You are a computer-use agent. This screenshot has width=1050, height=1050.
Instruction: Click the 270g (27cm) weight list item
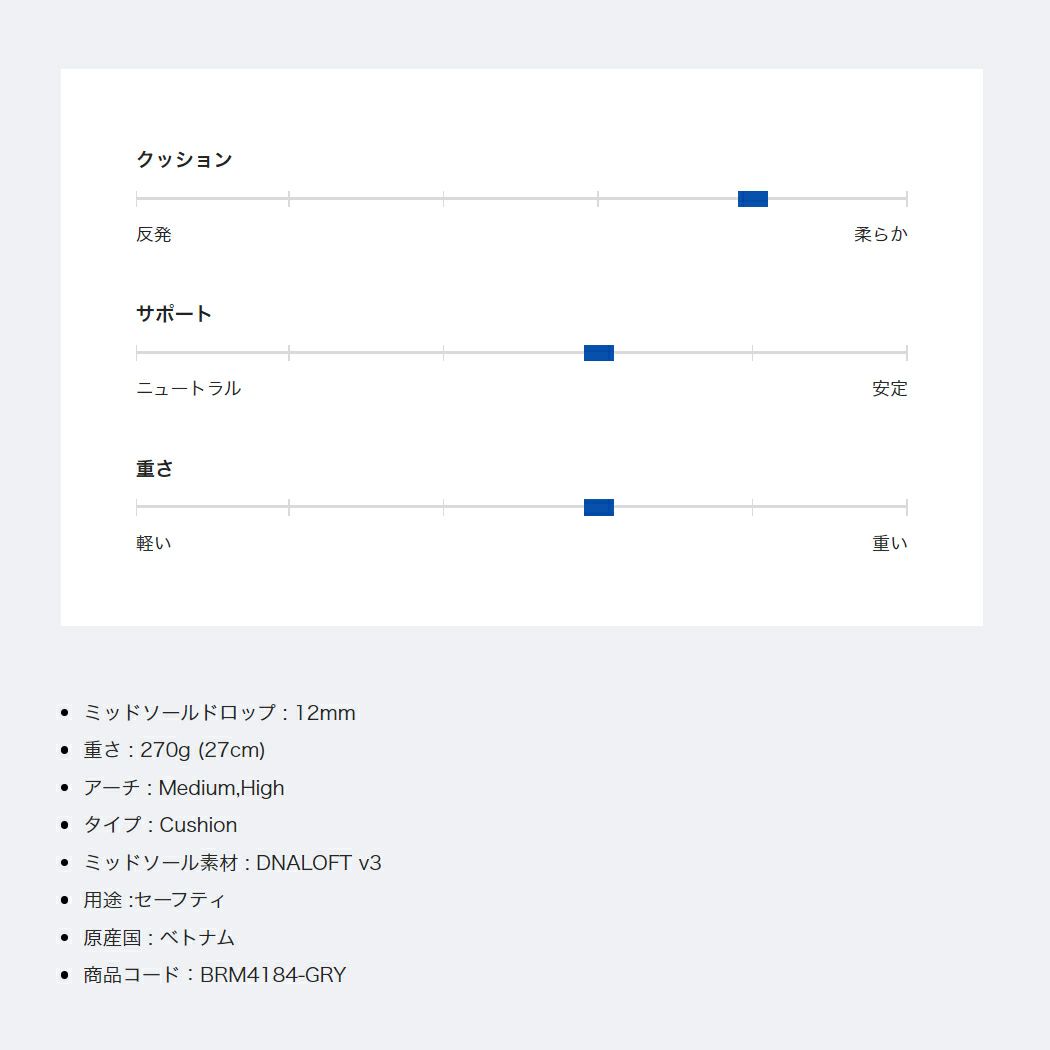(x=174, y=750)
